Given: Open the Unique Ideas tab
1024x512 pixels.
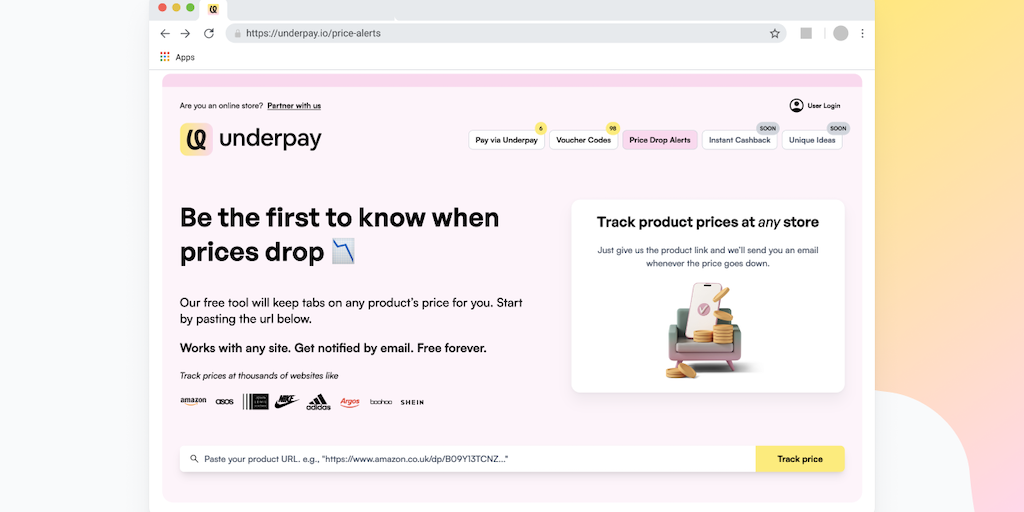Looking at the screenshot, I should (812, 140).
